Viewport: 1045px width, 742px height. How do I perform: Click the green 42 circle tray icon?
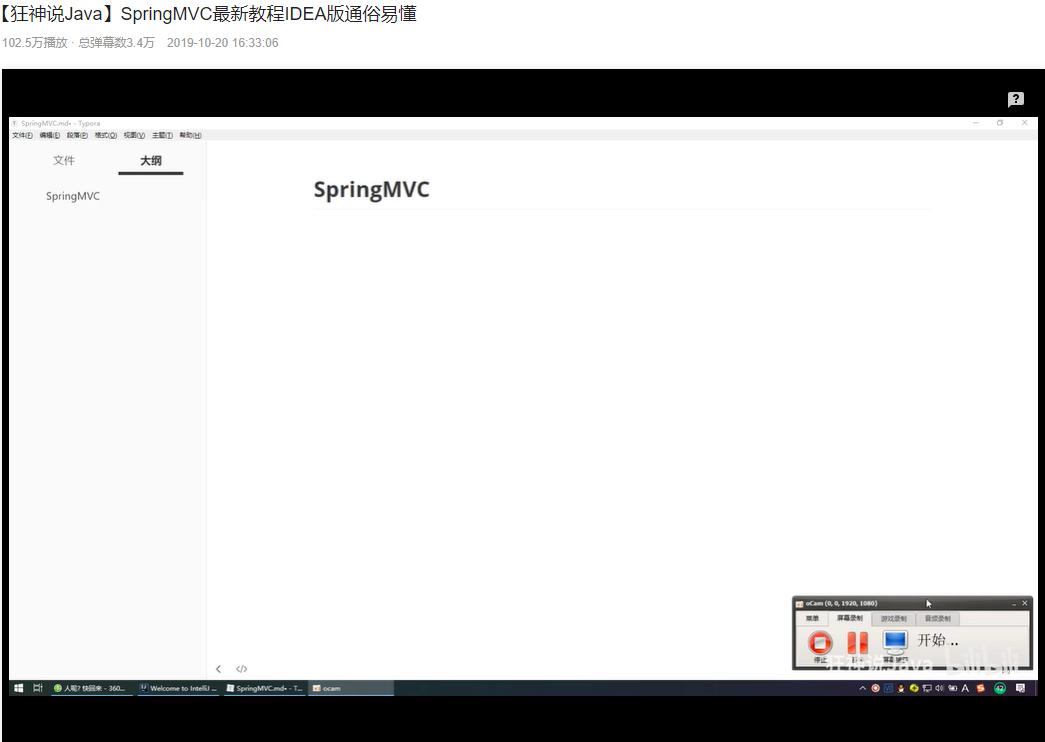click(x=1000, y=688)
